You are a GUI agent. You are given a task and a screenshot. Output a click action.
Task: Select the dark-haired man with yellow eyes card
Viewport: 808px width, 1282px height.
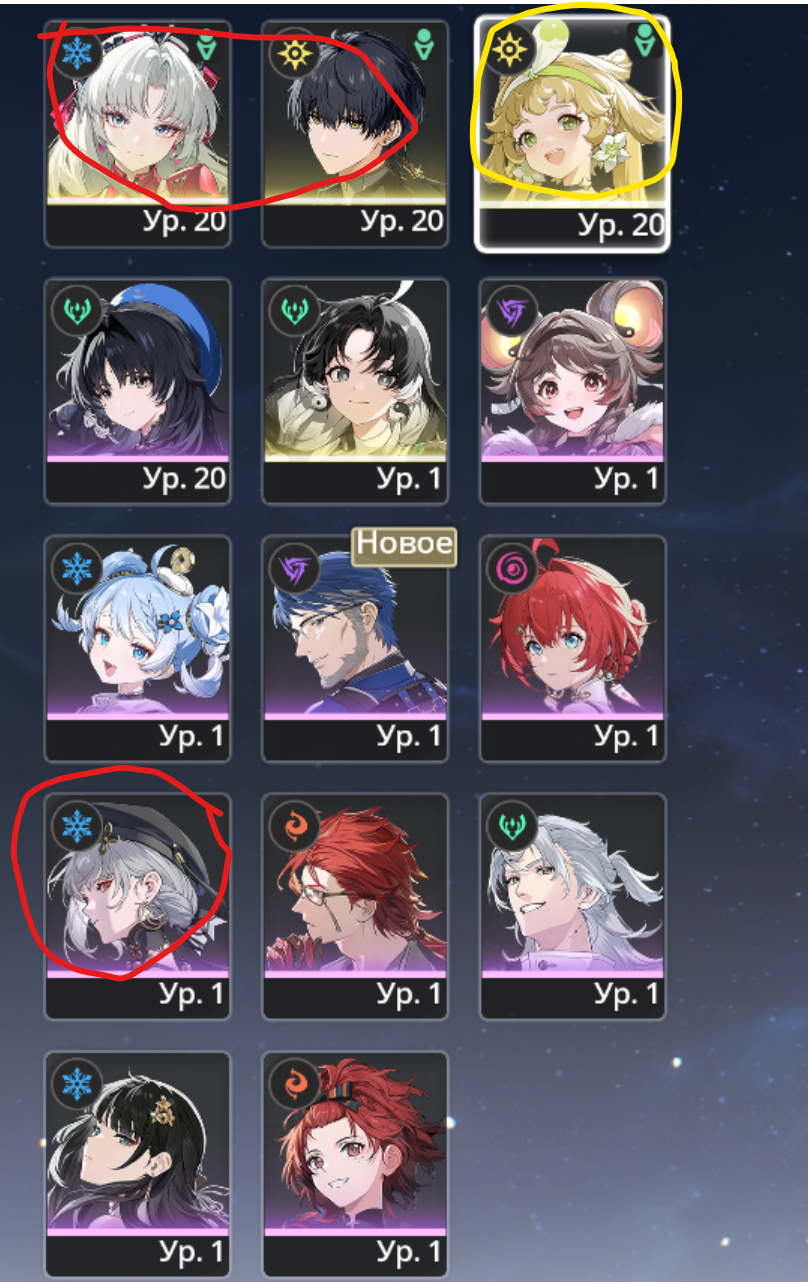[355, 133]
